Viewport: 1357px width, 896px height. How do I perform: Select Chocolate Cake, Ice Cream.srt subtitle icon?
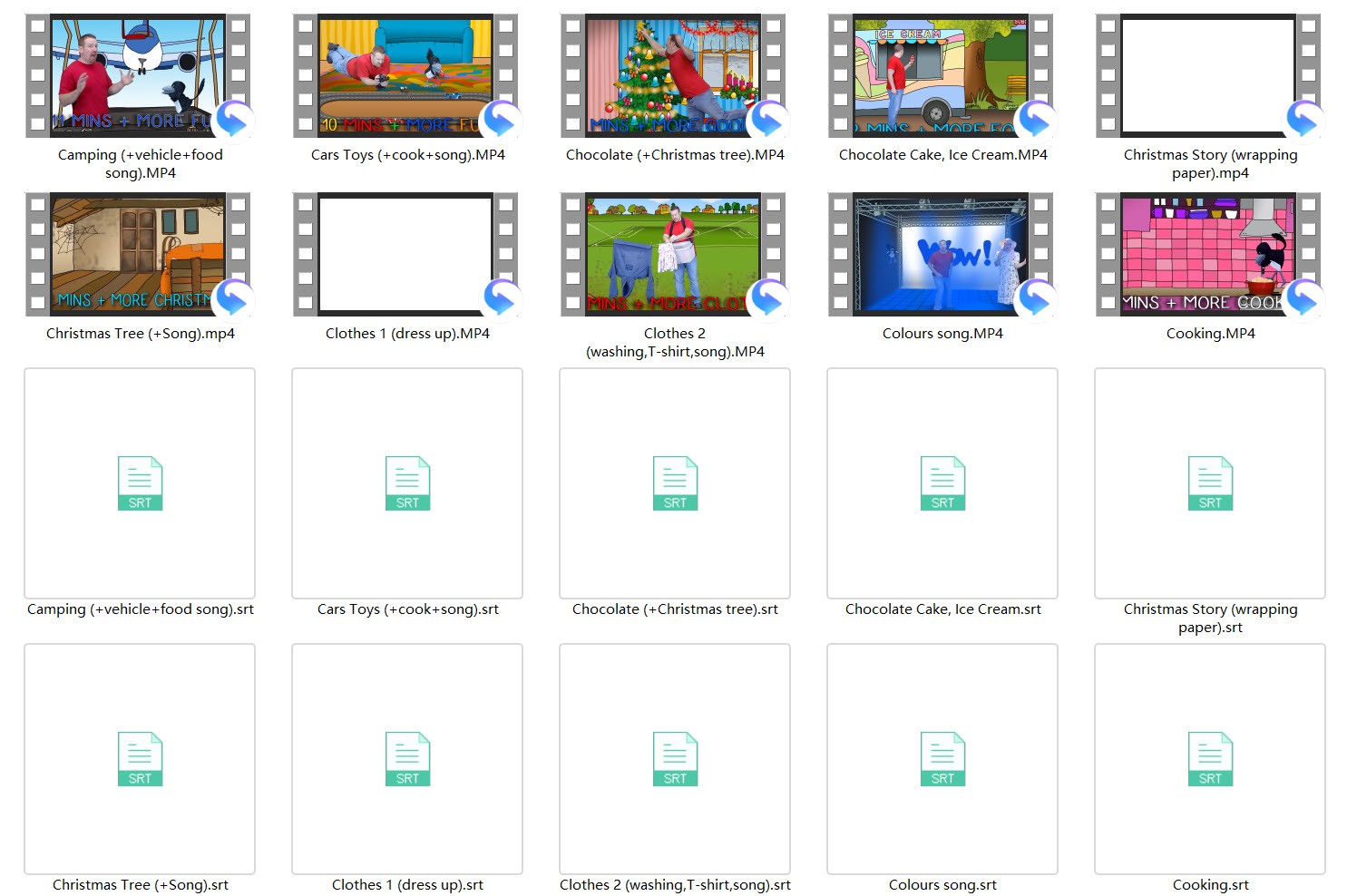point(942,483)
